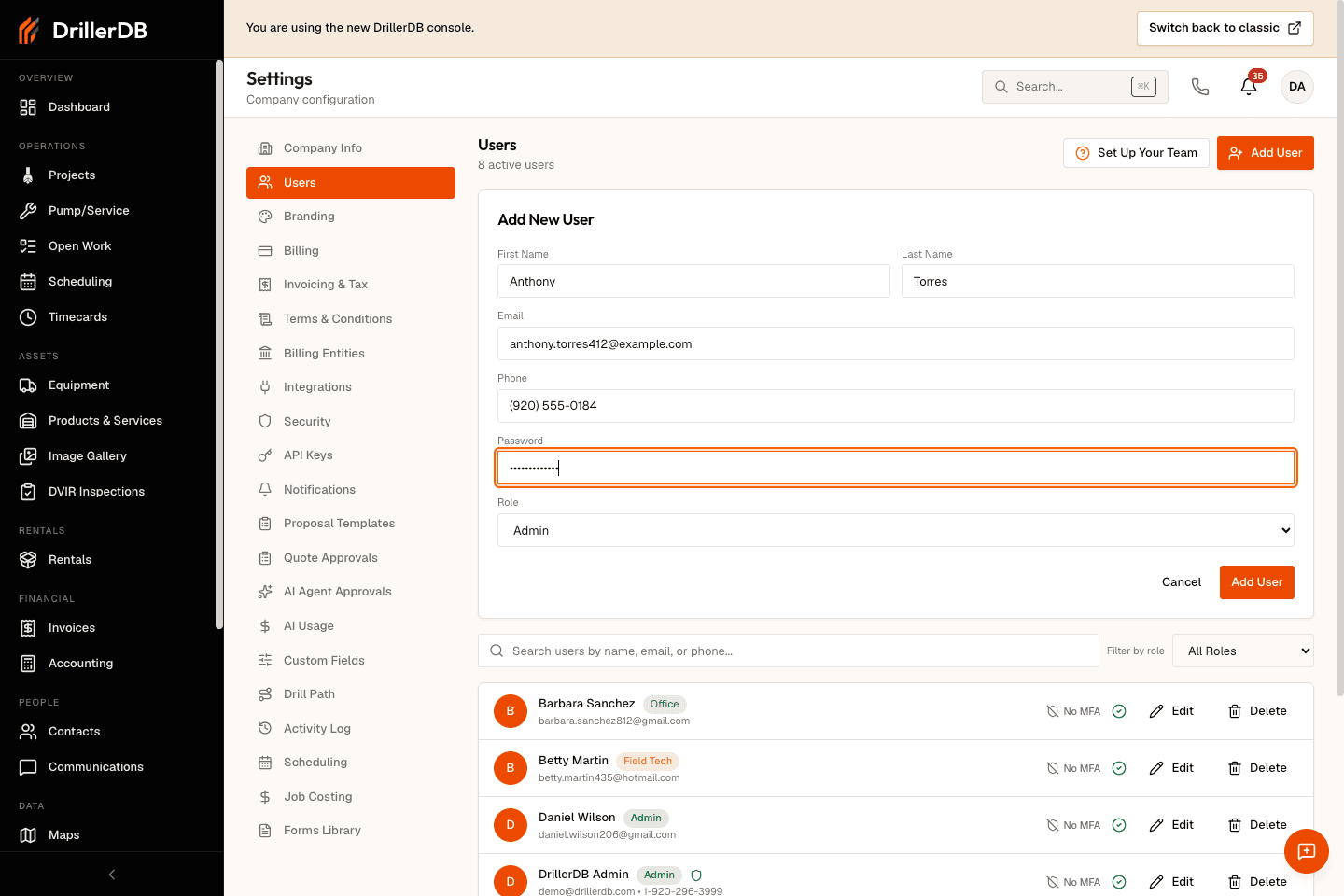The image size is (1344, 896).
Task: Click the Pump/Service wrench icon
Action: coord(28,211)
